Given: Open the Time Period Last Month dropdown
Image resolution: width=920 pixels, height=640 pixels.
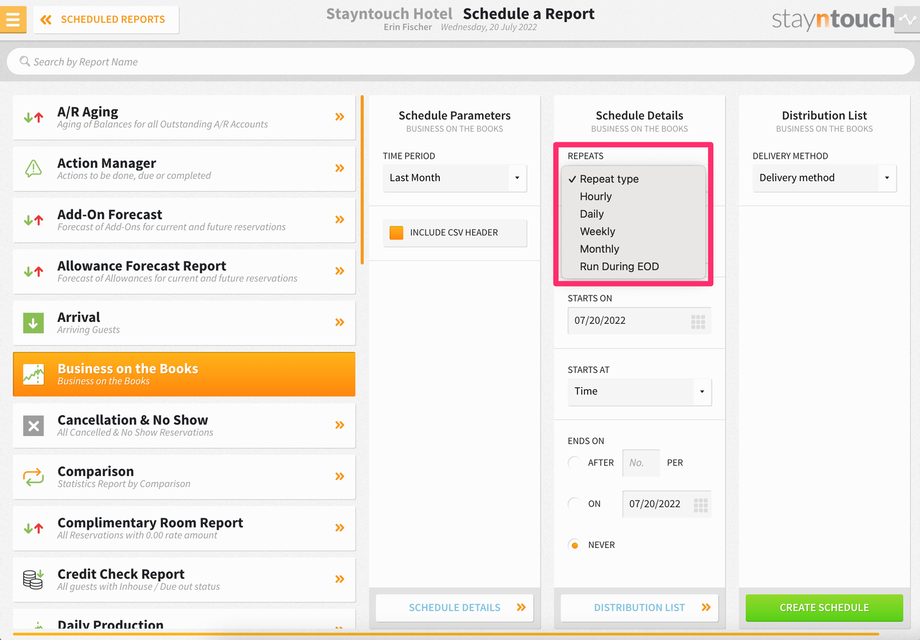Looking at the screenshot, I should [455, 178].
